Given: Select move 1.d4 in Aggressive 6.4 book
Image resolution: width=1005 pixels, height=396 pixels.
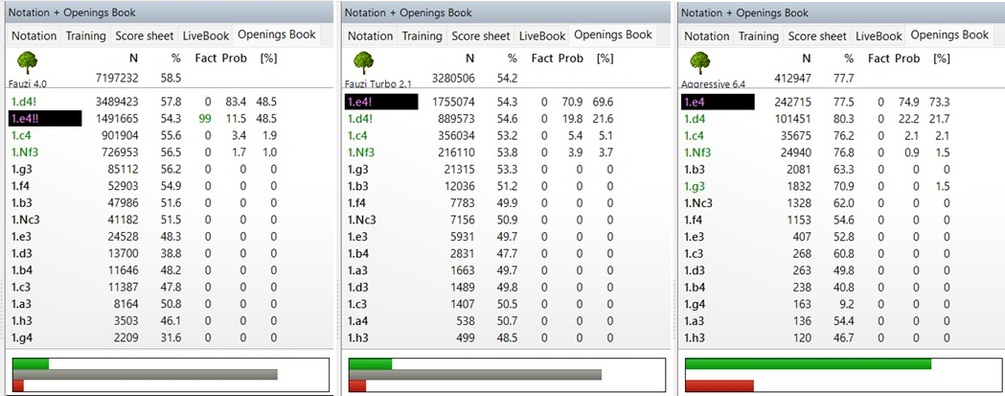Looking at the screenshot, I should (695, 119).
